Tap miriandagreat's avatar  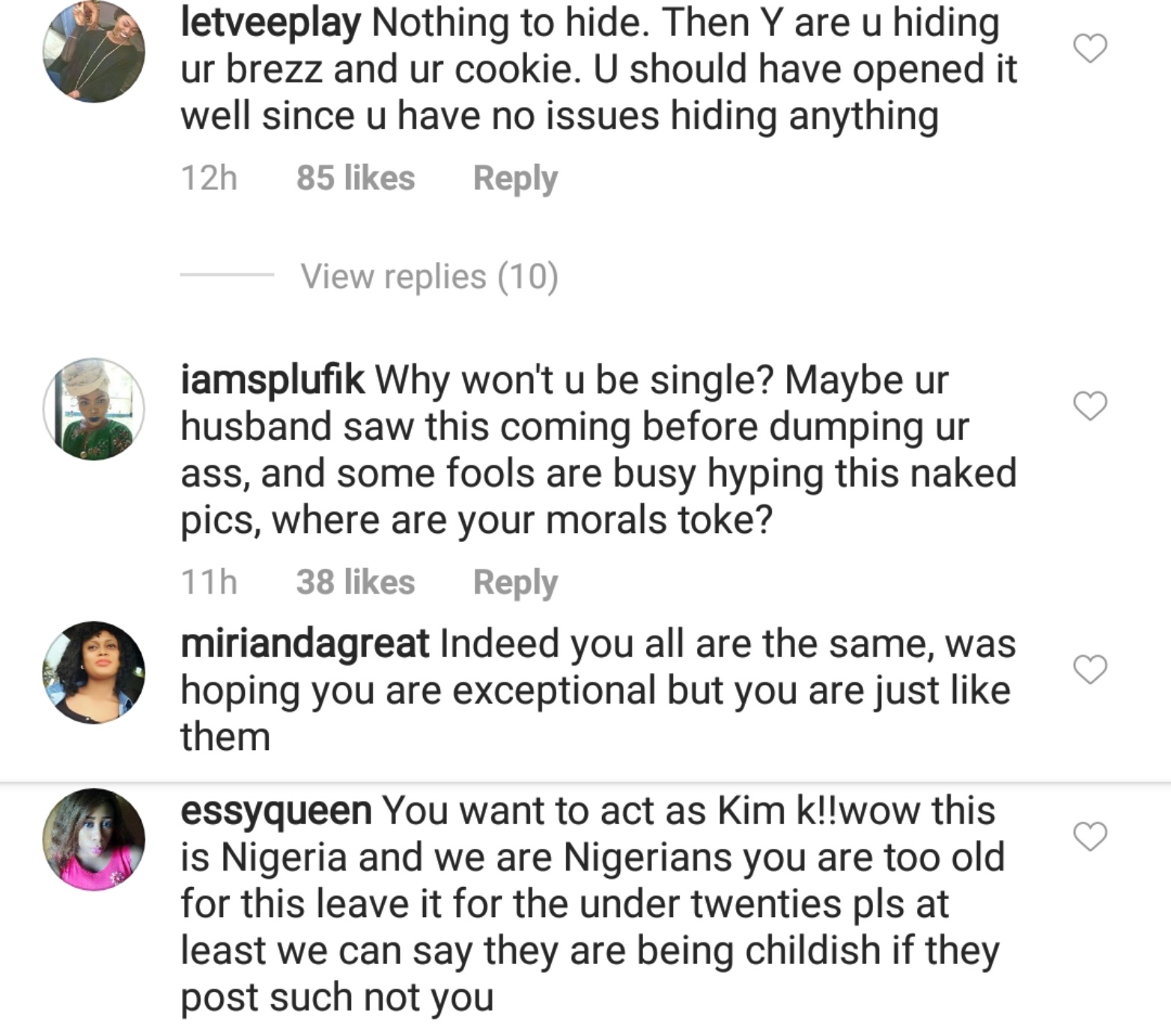pos(94,672)
